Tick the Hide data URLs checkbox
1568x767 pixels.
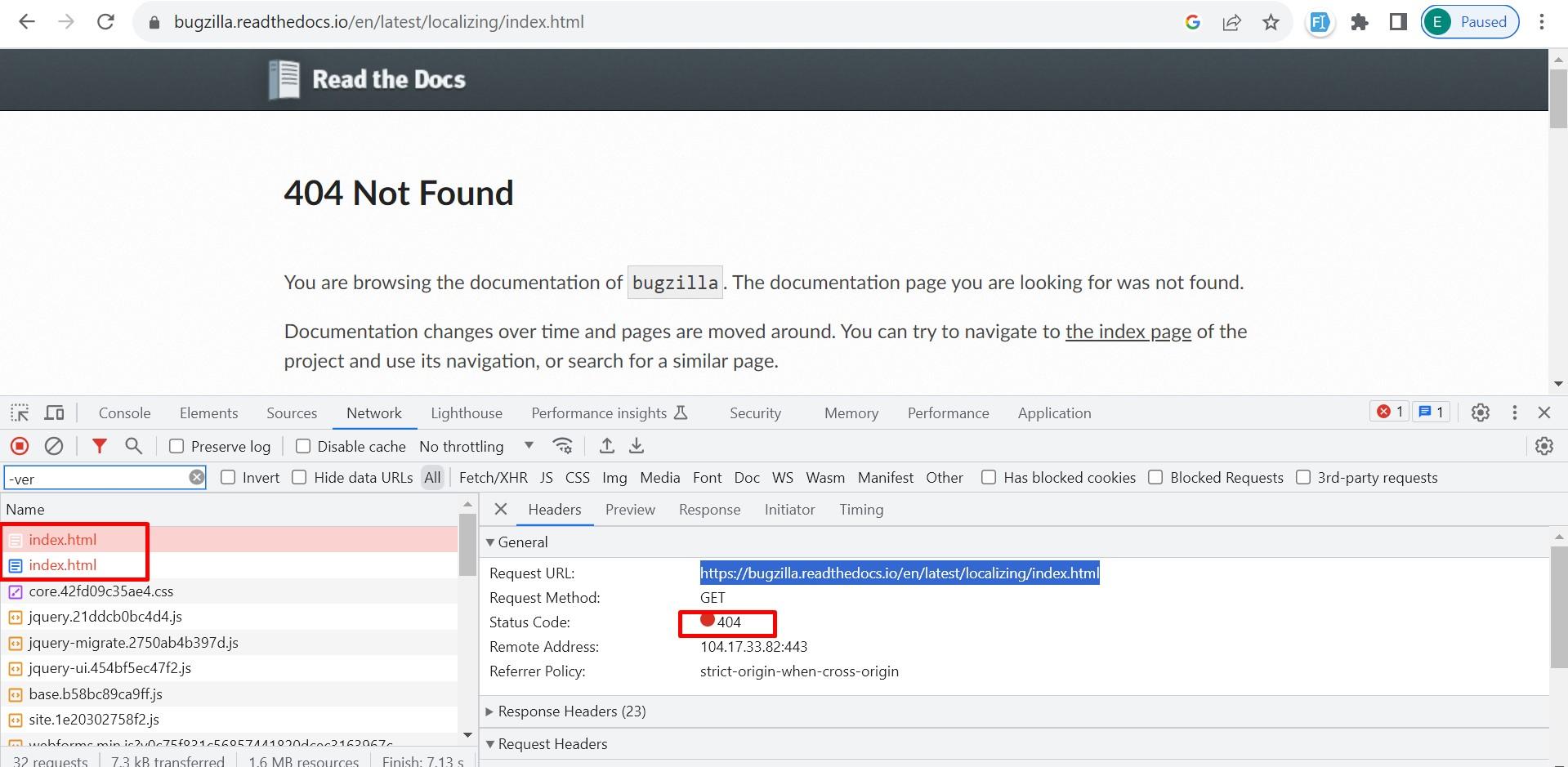299,477
